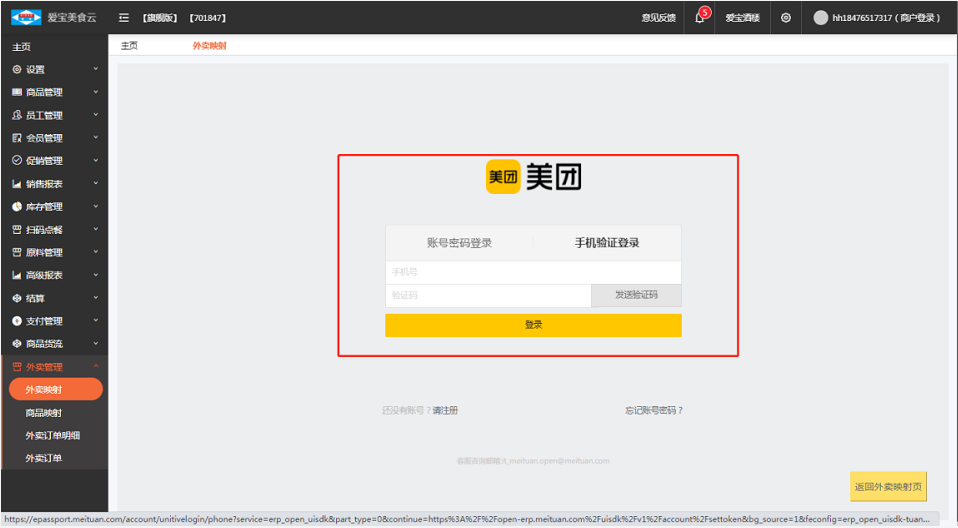
Task: Switch to 账号密码登录 tab
Action: click(459, 243)
